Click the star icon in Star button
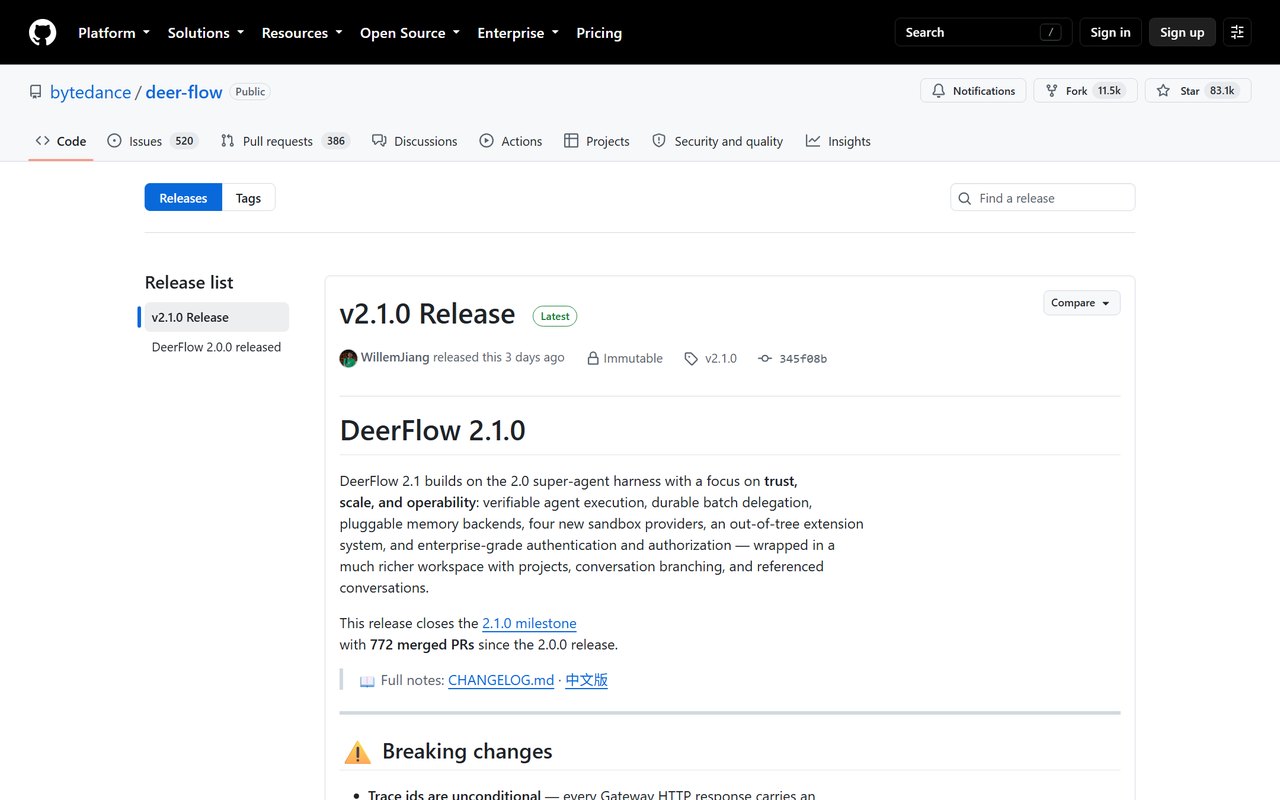This screenshot has height=800, width=1280. coord(1163,91)
